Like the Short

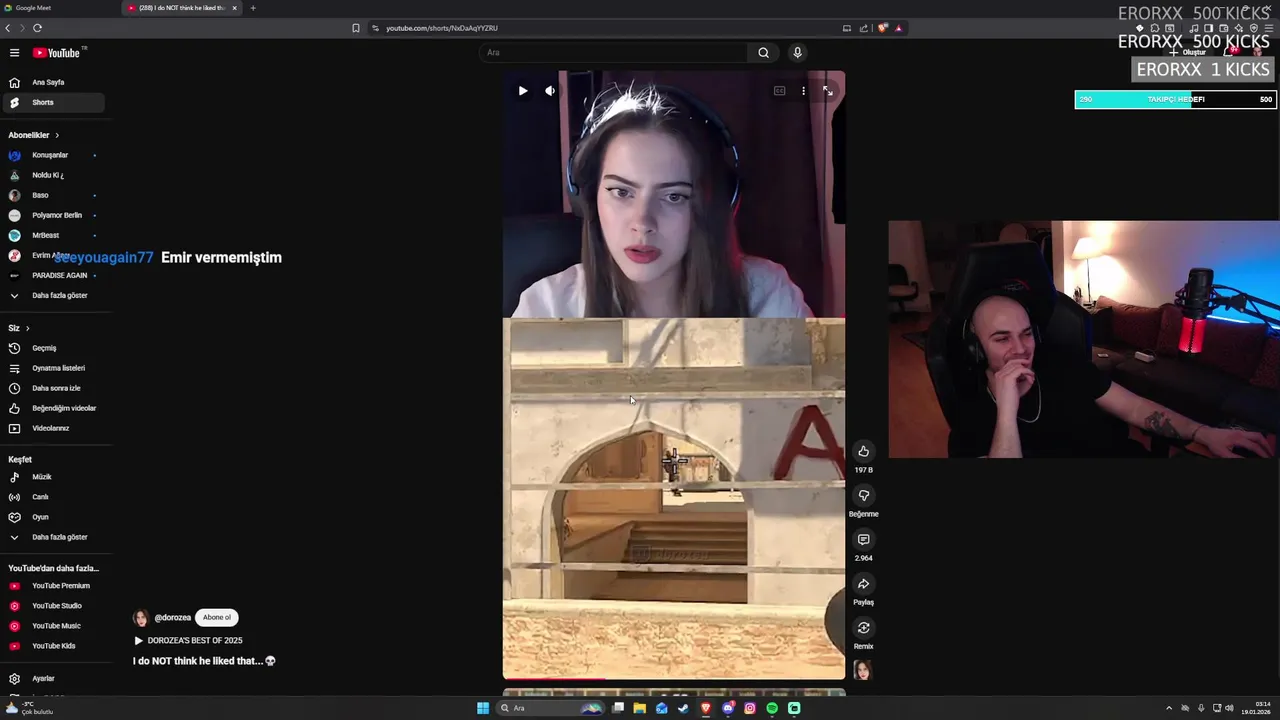click(x=863, y=451)
